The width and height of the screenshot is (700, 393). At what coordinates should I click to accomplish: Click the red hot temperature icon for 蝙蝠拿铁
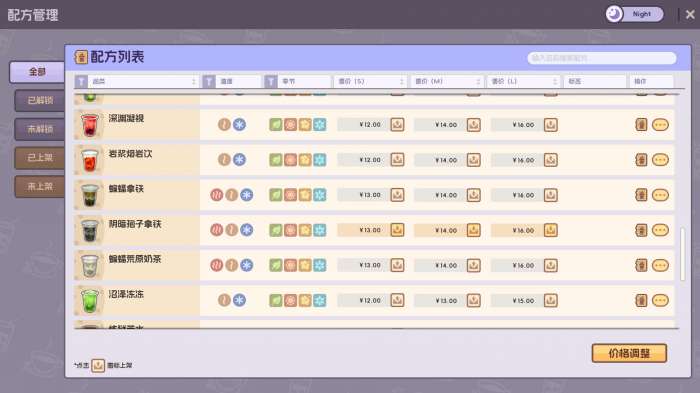coord(217,195)
